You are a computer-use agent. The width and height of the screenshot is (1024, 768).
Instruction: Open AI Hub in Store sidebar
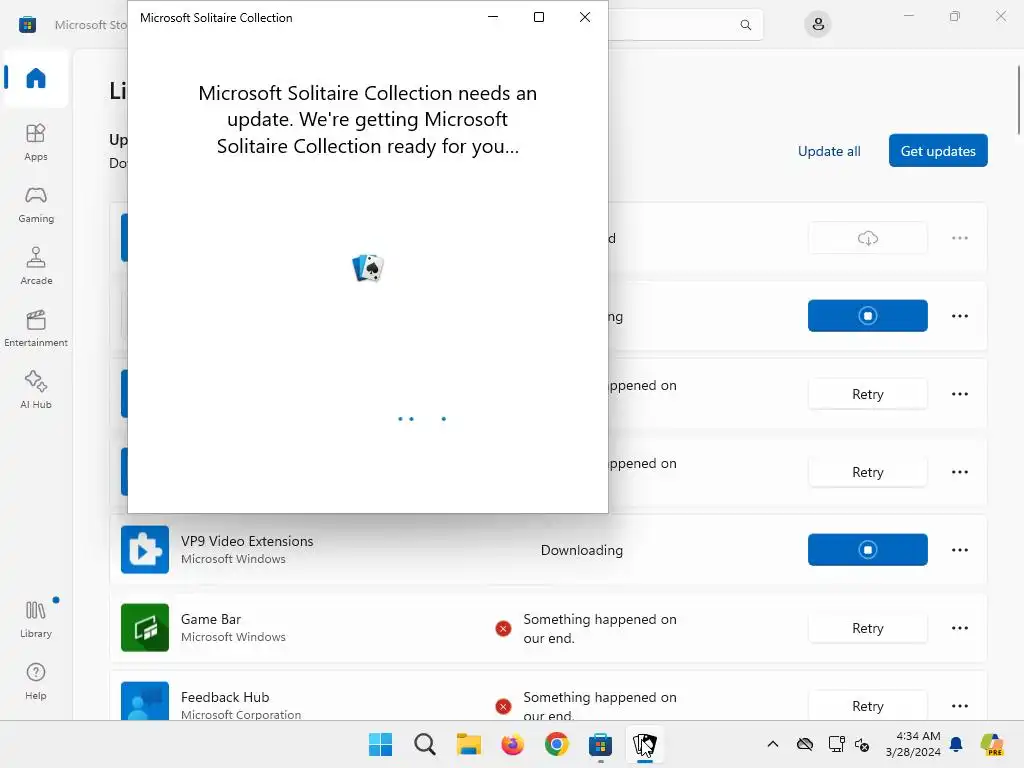point(36,390)
